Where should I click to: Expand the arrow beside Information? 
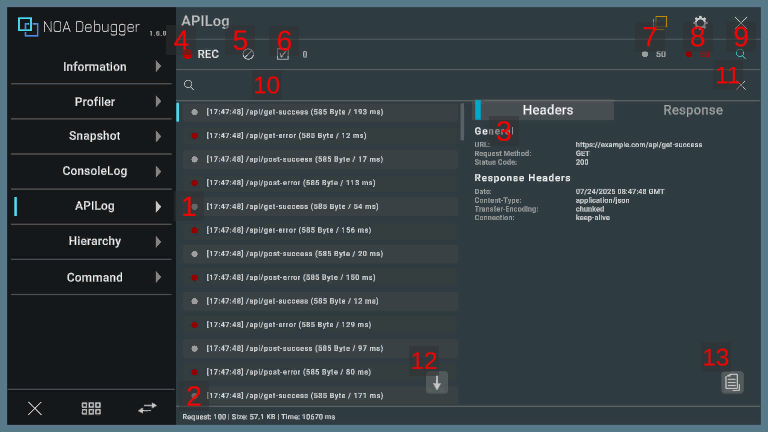tap(158, 67)
